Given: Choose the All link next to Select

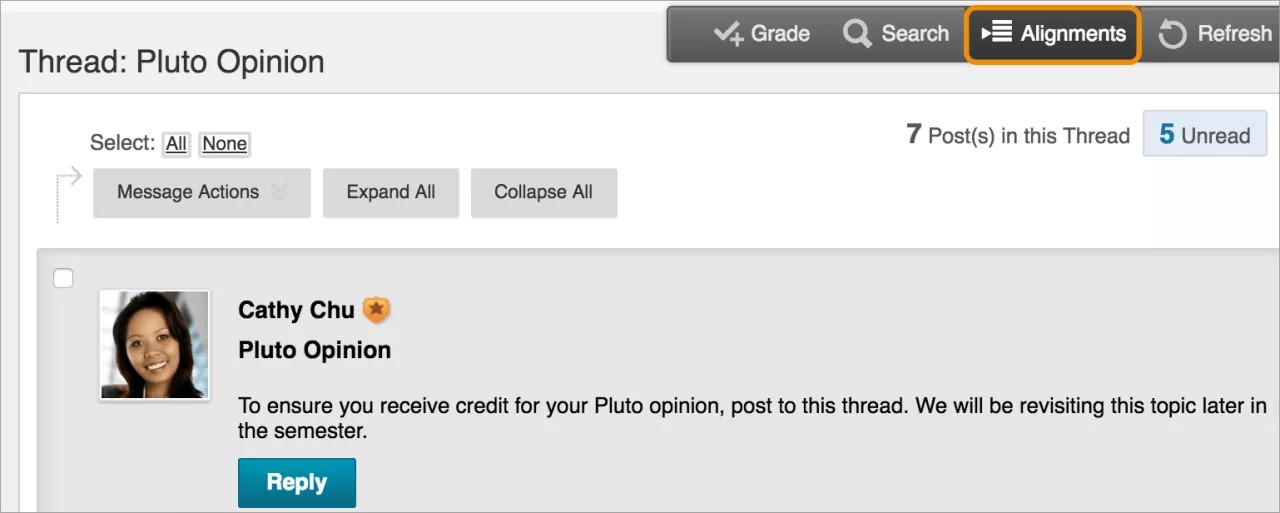Looking at the screenshot, I should pyautogui.click(x=176, y=144).
